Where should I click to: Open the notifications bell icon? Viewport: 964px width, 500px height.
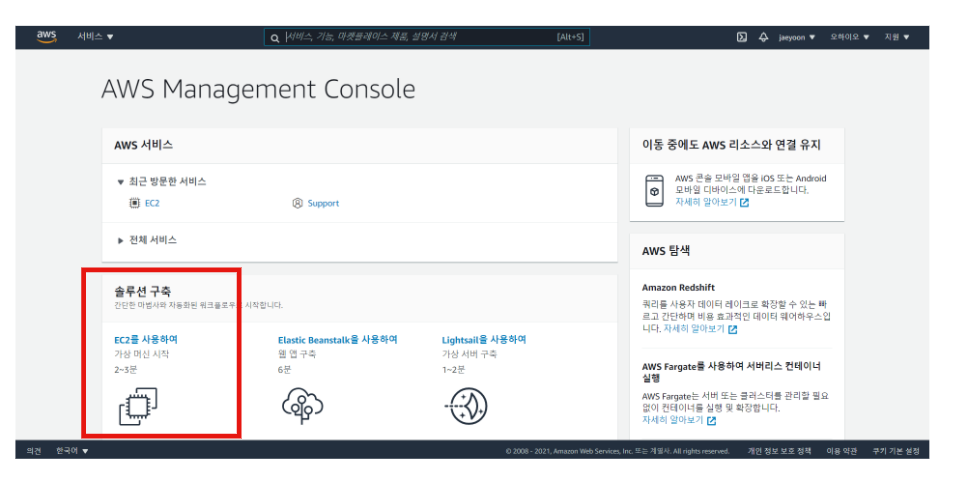763,37
